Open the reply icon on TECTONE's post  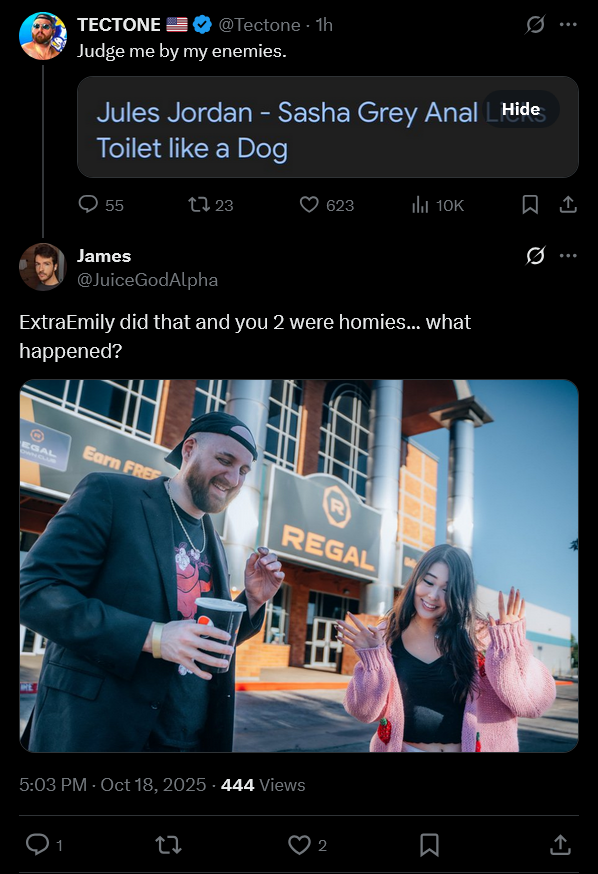(88, 205)
